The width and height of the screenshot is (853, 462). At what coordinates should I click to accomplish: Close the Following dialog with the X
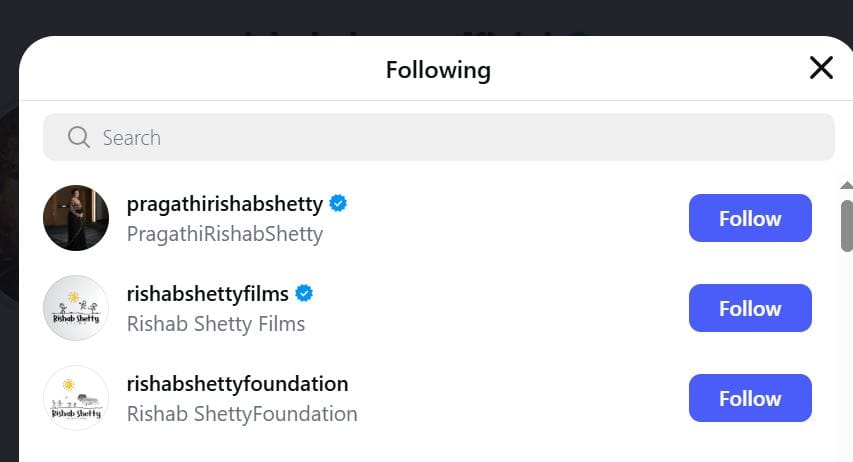[x=821, y=68]
